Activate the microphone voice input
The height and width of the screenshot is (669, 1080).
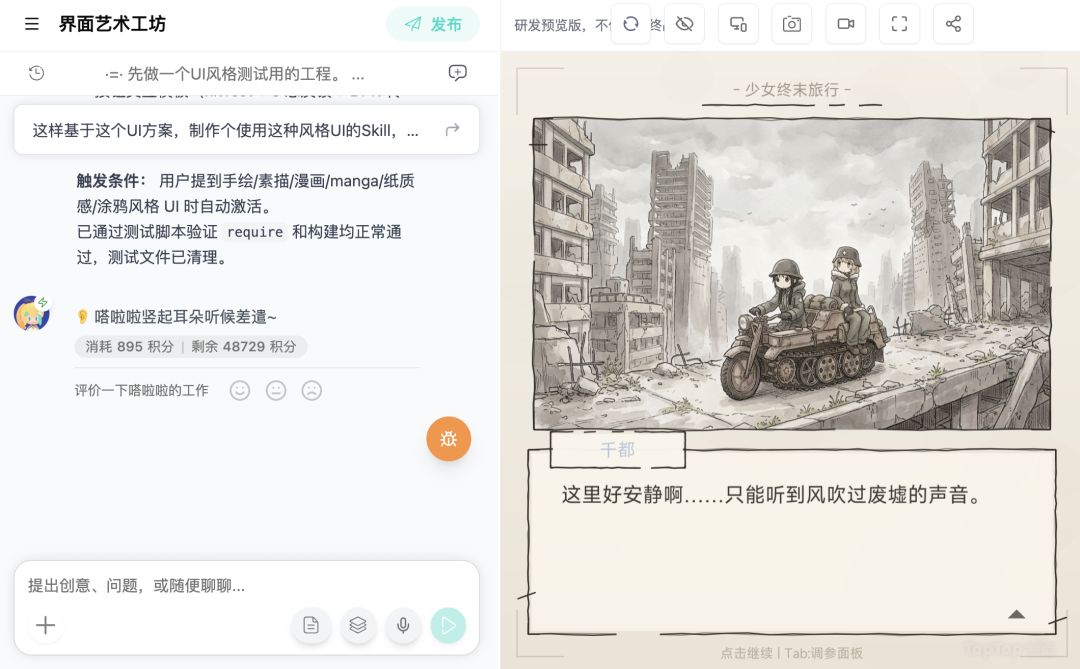point(403,625)
